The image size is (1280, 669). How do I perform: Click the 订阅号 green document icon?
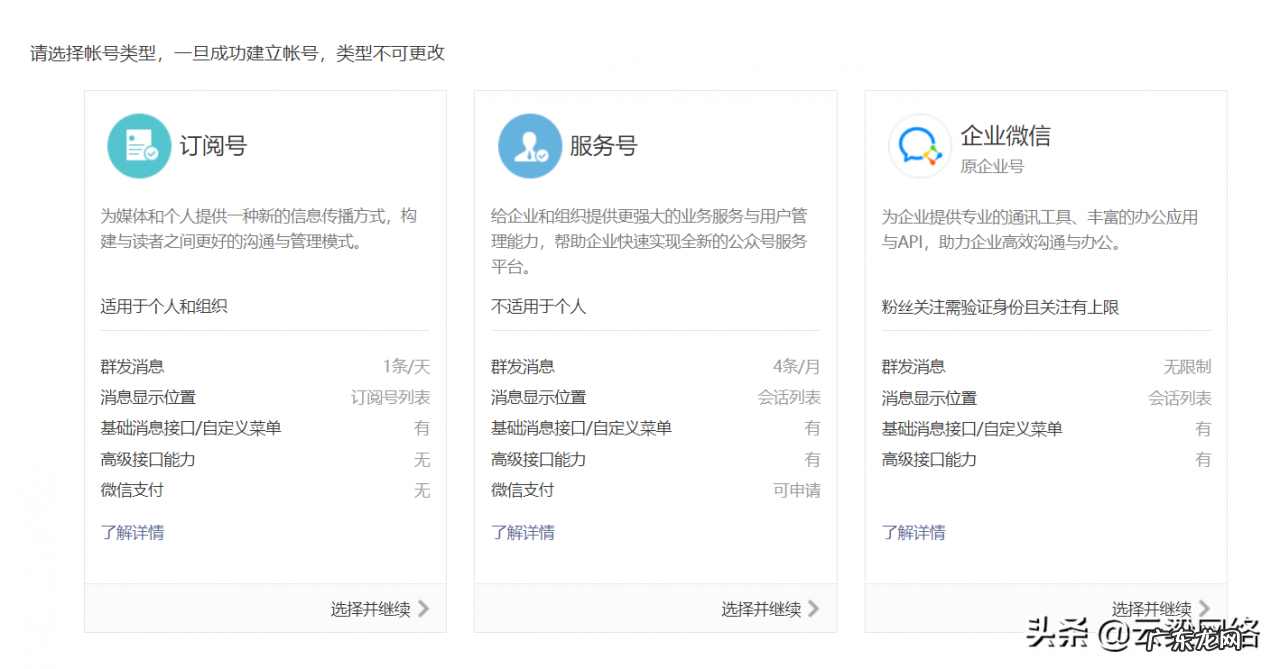coord(139,145)
